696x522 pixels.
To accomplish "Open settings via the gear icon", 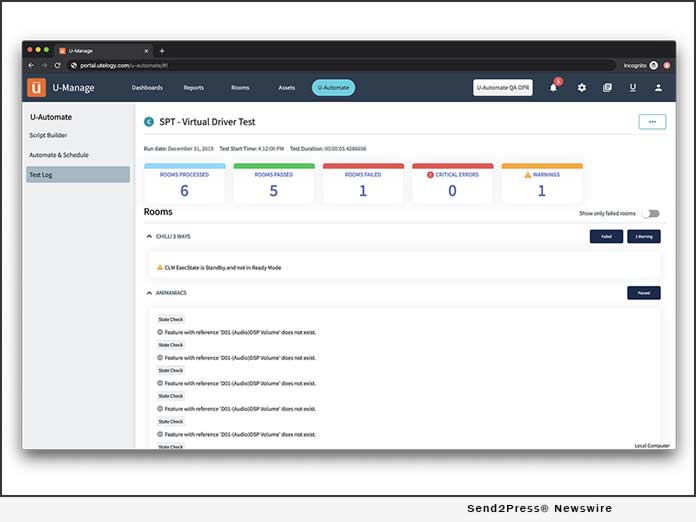I will [x=582, y=88].
